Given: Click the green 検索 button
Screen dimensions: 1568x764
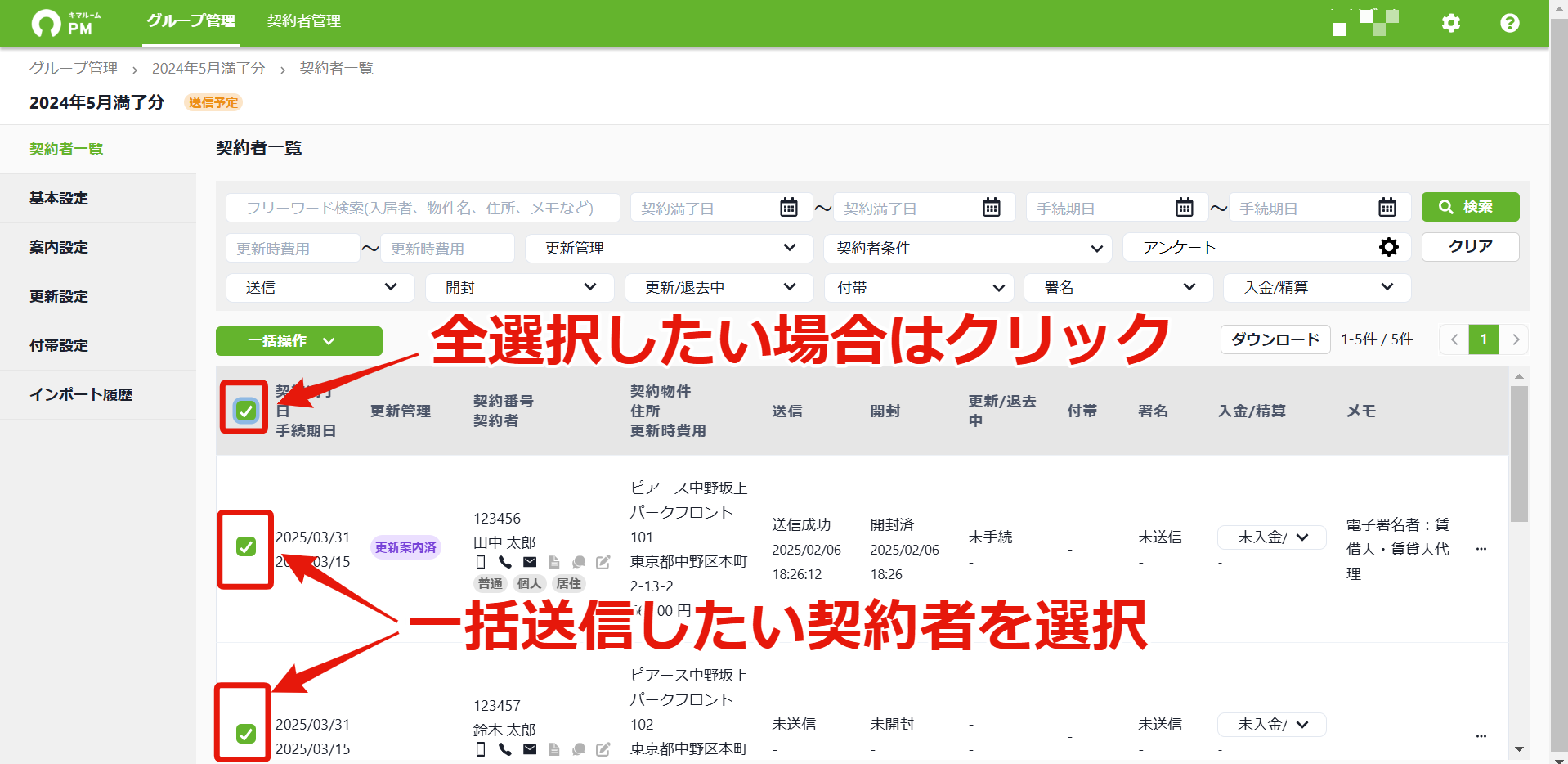Looking at the screenshot, I should [1470, 207].
